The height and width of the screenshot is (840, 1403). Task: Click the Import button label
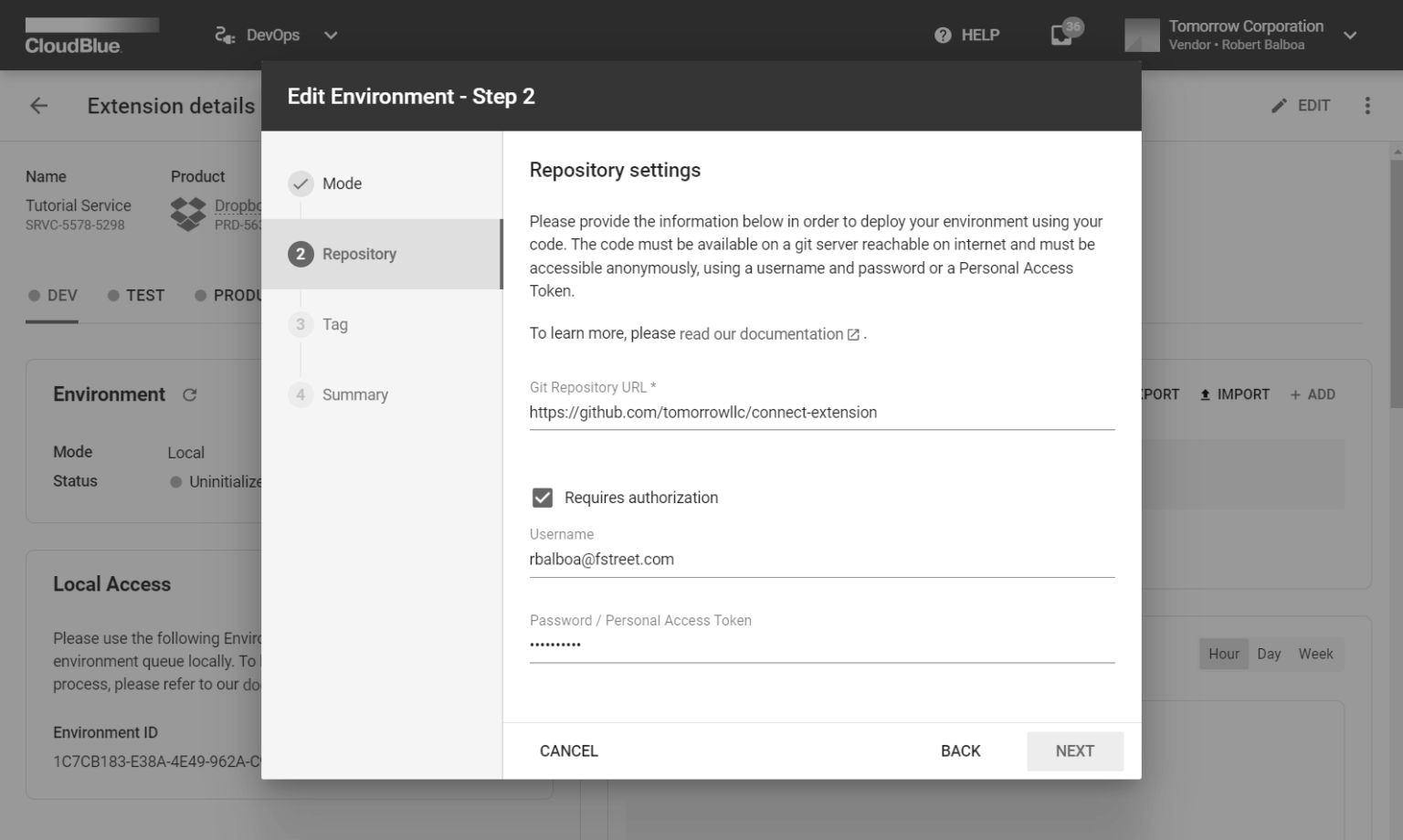1243,394
